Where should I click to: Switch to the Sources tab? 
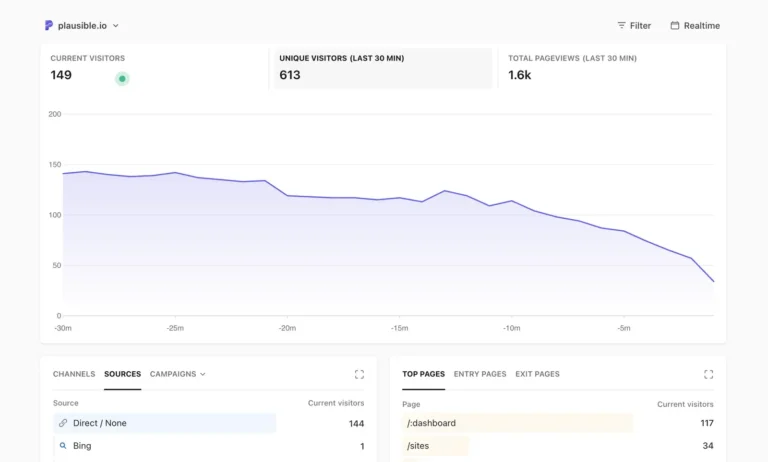(122, 374)
